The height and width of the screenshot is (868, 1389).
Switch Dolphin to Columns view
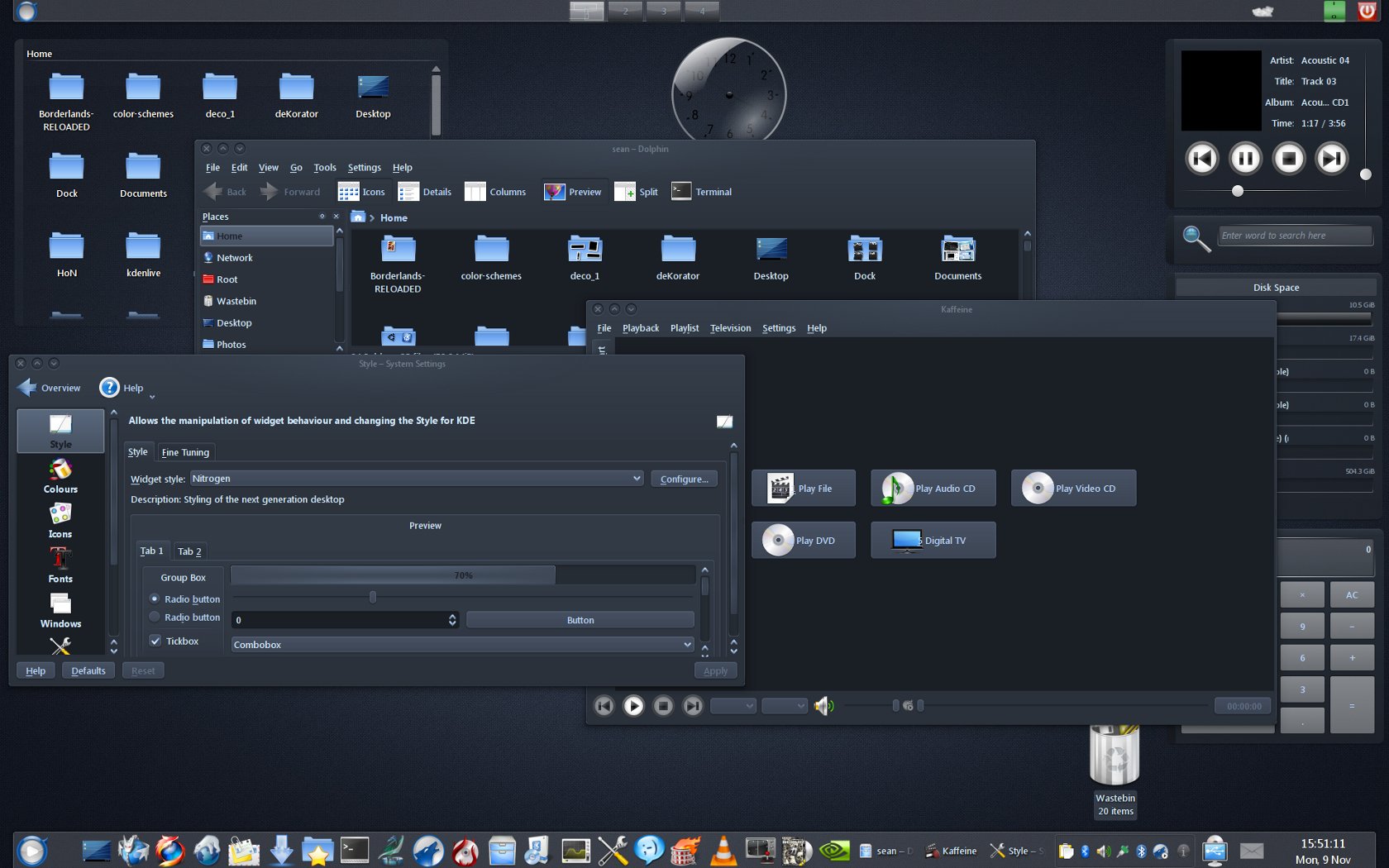(x=495, y=192)
